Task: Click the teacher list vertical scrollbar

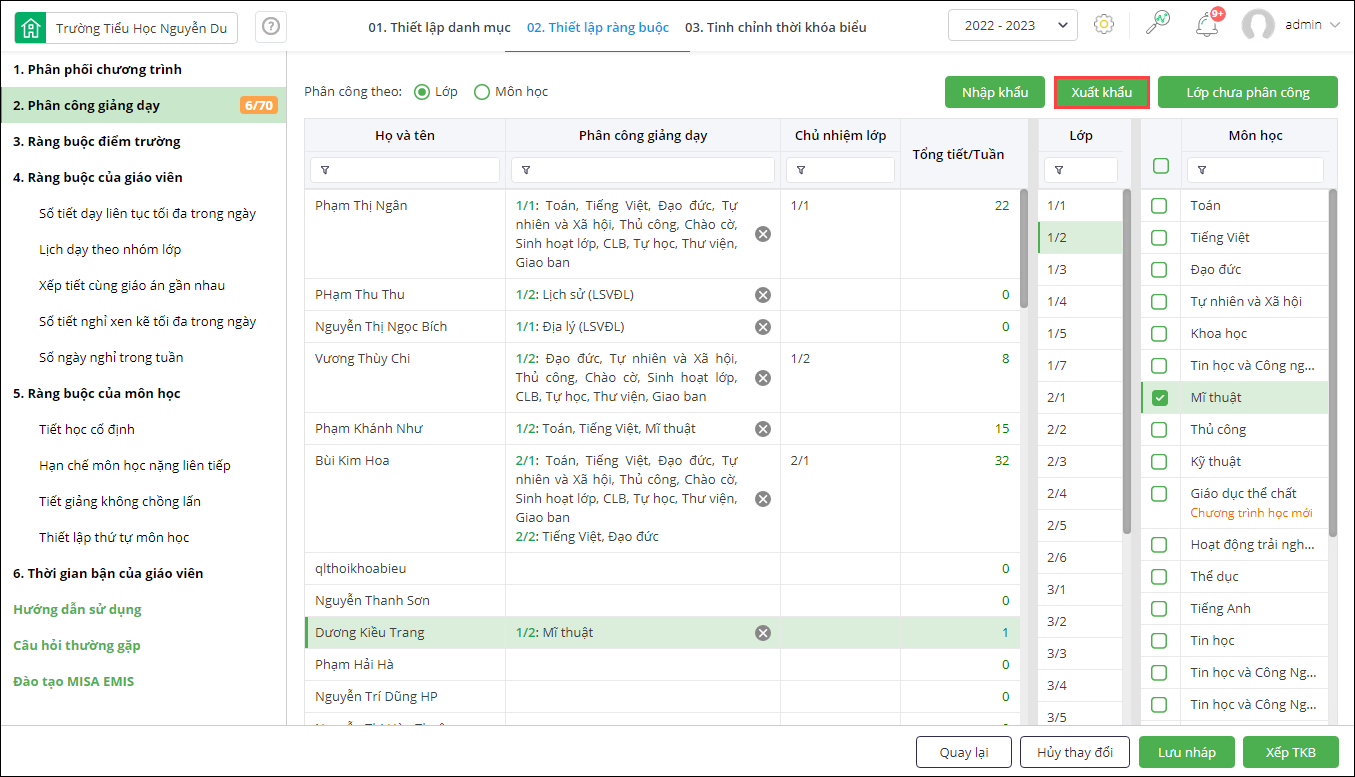Action: pyautogui.click(x=1024, y=249)
